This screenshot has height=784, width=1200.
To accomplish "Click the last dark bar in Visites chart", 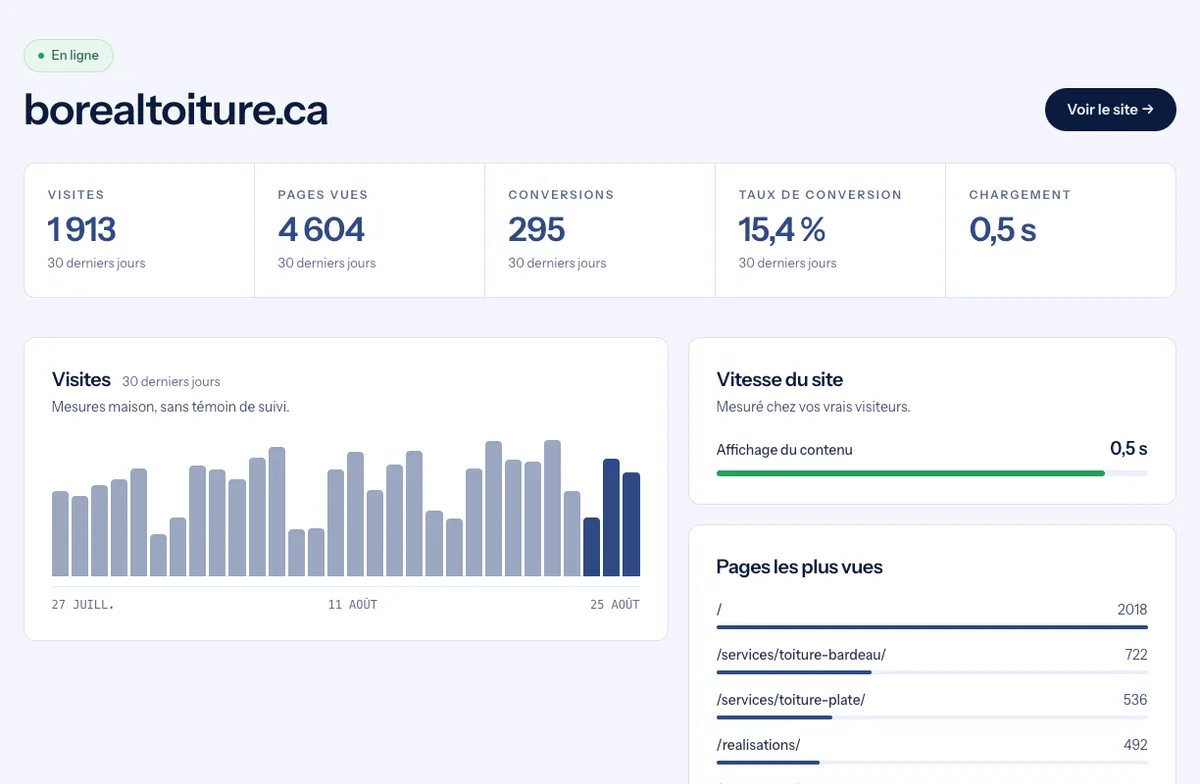I will pos(631,524).
